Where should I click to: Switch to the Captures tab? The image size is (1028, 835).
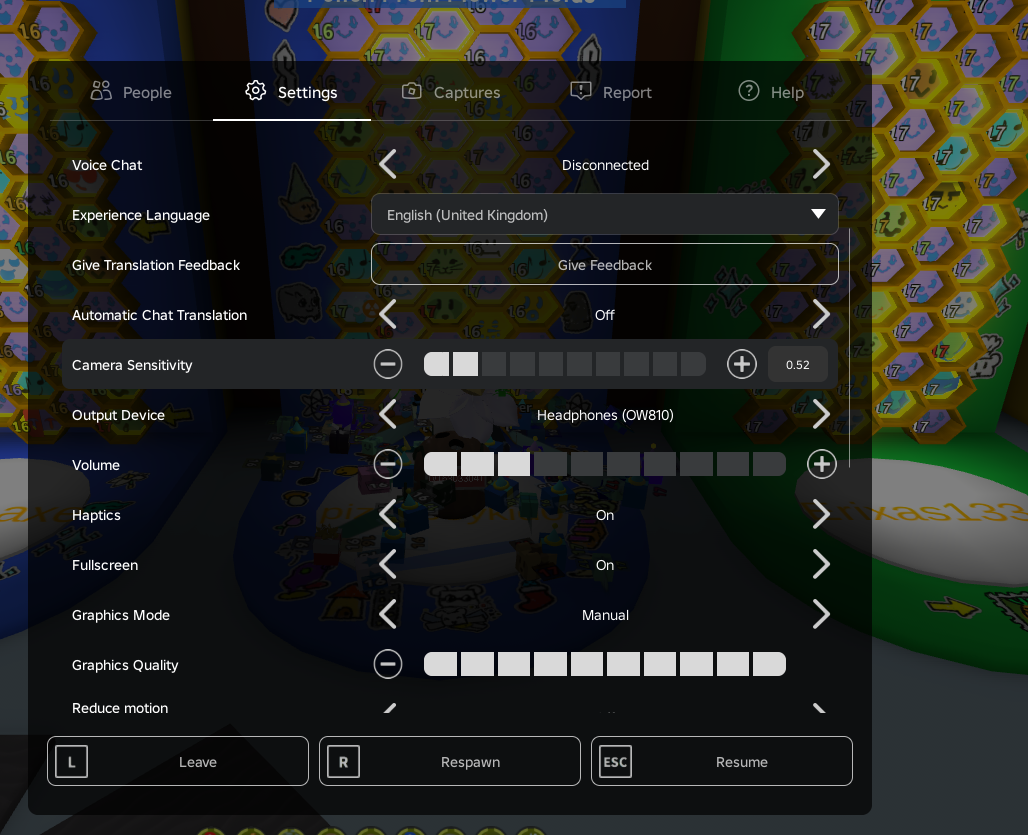coord(451,92)
